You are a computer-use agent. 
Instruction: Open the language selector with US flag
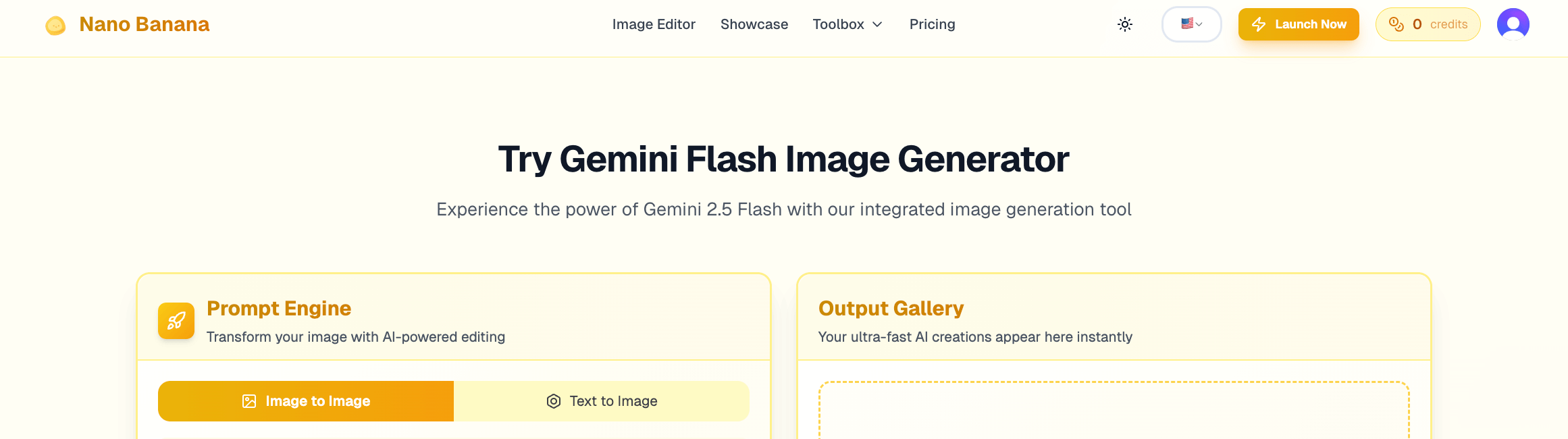point(1191,24)
